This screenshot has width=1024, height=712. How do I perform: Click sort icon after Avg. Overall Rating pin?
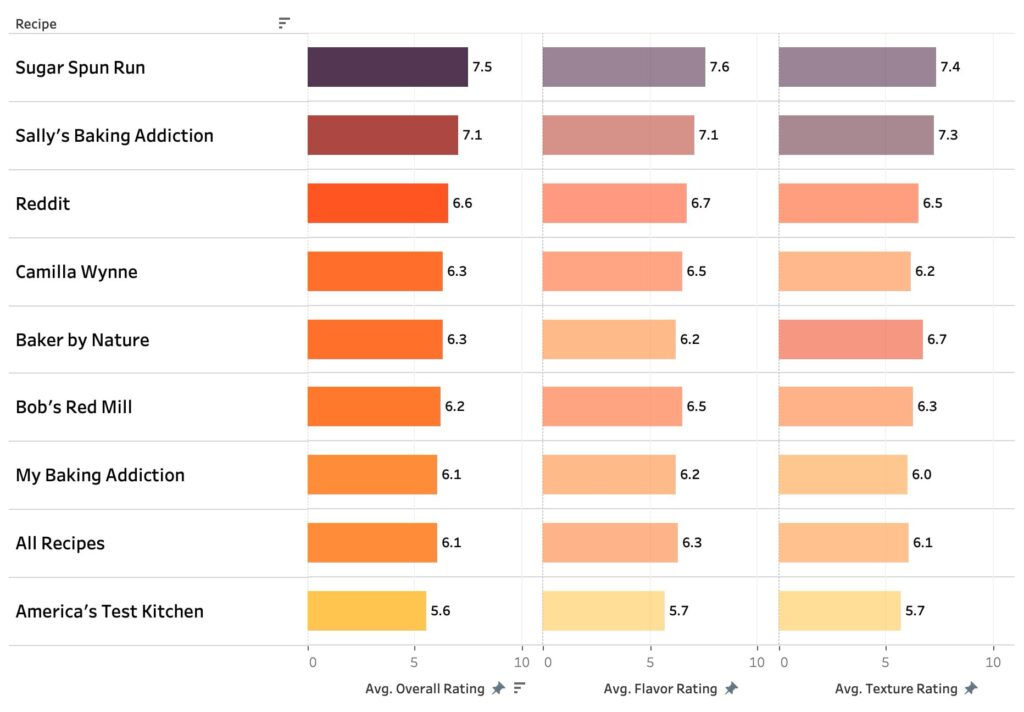pyautogui.click(x=519, y=688)
